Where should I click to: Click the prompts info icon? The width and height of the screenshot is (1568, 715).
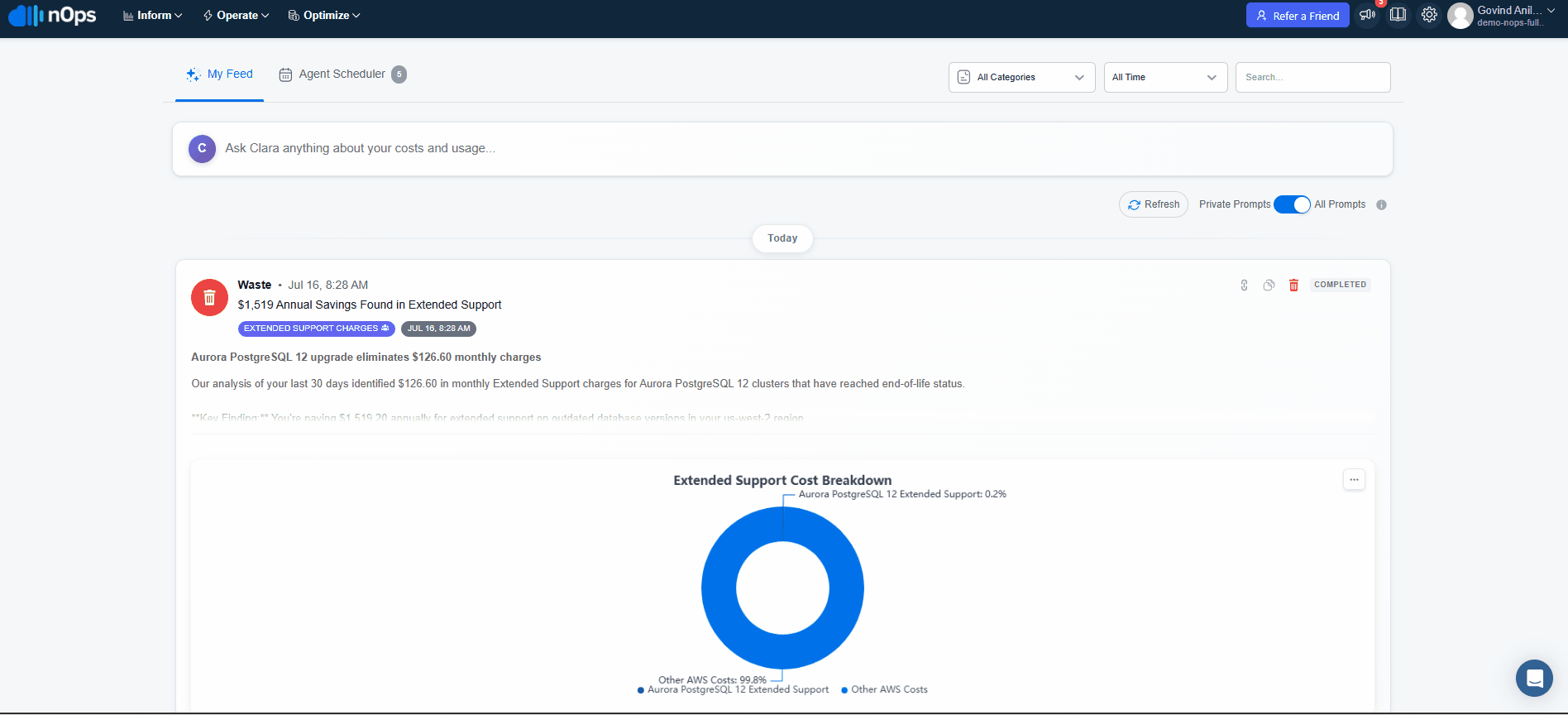[1381, 205]
